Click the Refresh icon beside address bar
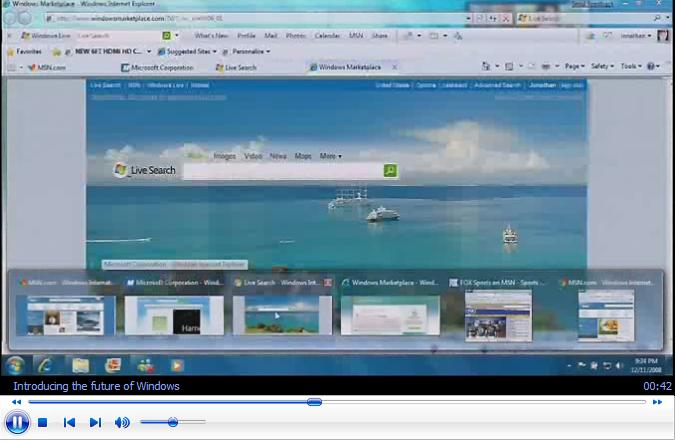 493,19
